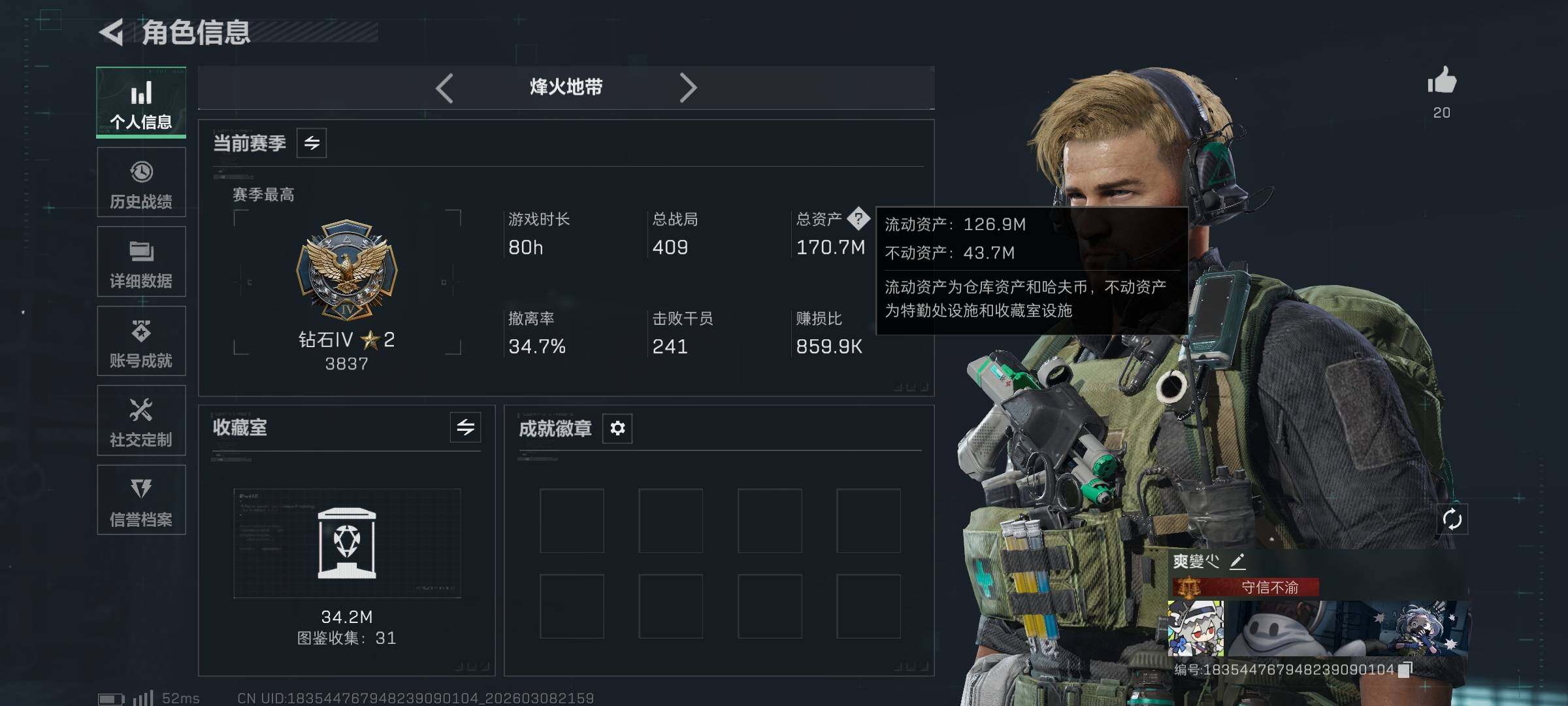Rotate character with the refresh icon
Screen dimensions: 1568x706
[1452, 520]
